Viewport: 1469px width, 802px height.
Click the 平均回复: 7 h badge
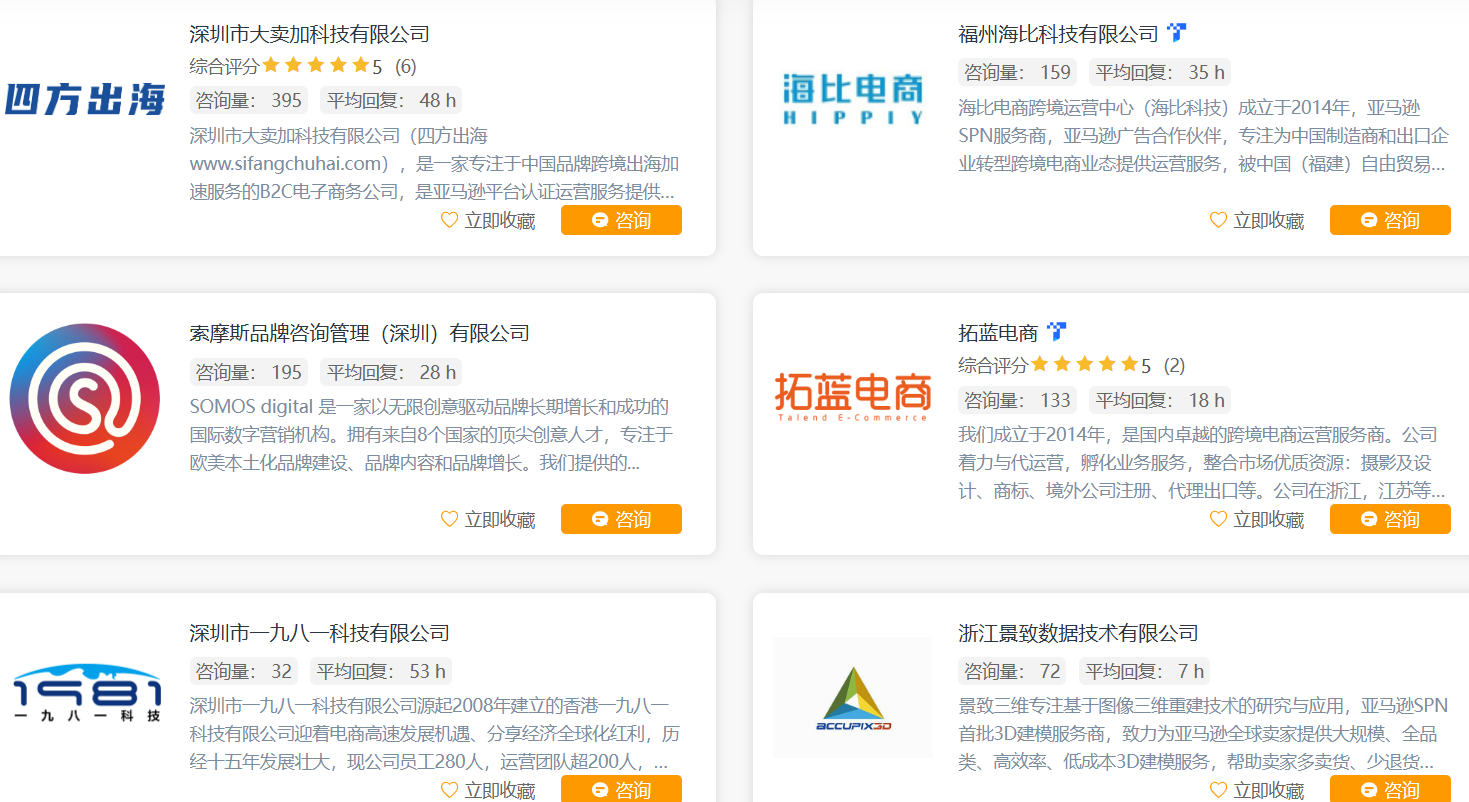coord(1145,671)
